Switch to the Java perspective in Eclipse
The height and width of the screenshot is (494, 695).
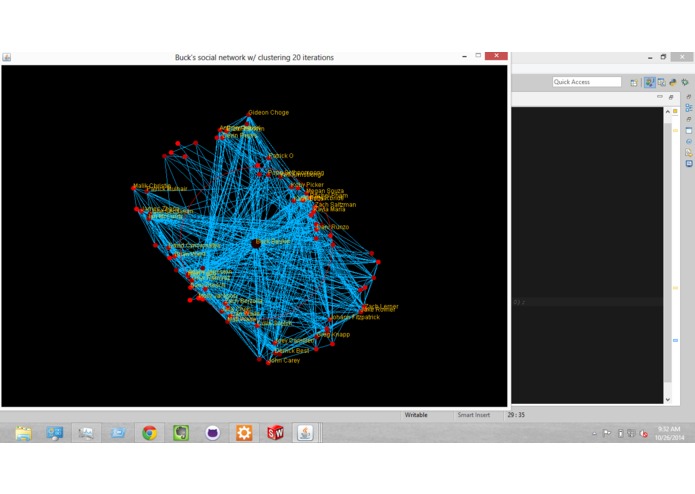[x=649, y=82]
